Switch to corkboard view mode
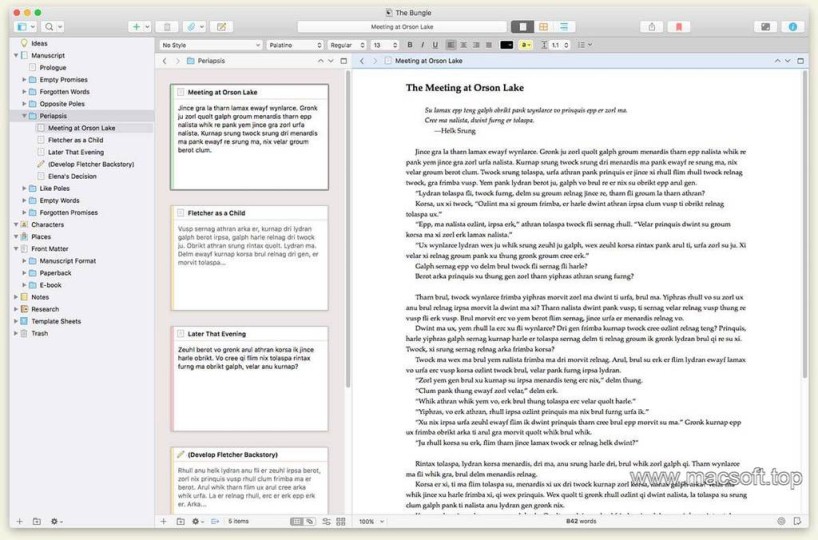Image resolution: width=818 pixels, height=540 pixels. (543, 27)
